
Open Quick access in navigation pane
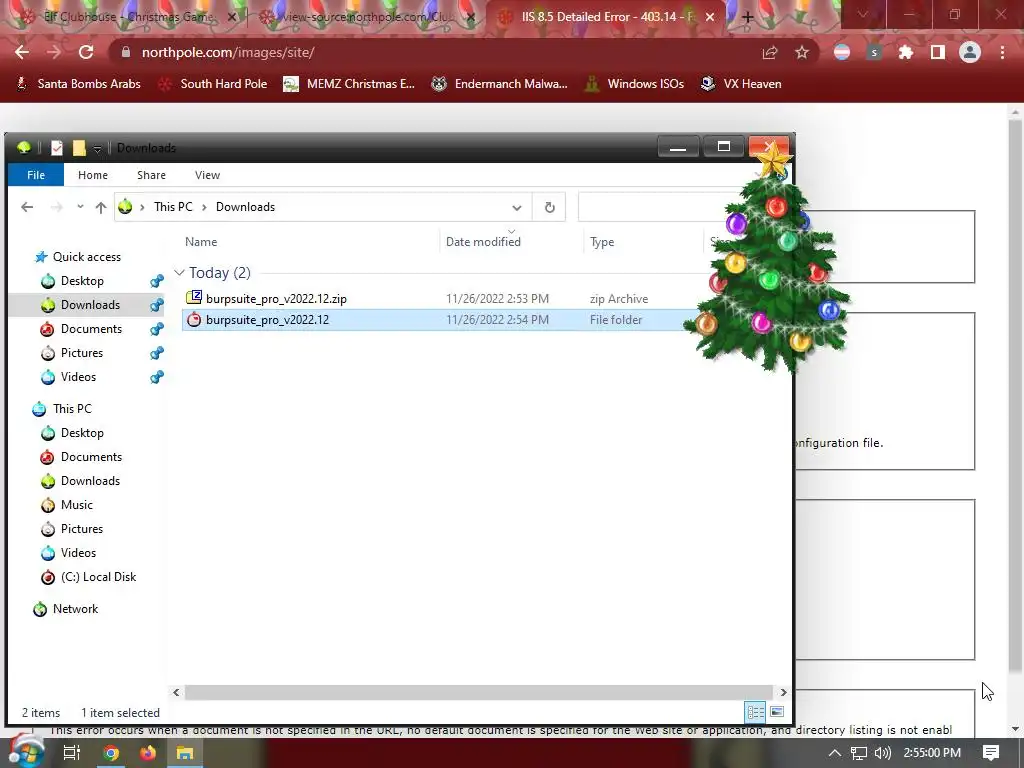tap(86, 257)
